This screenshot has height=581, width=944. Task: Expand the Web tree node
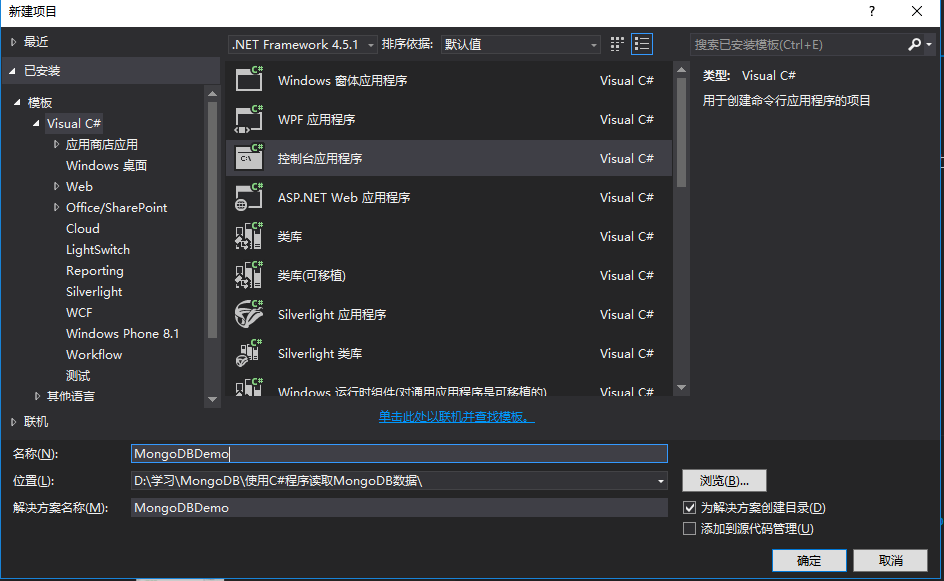pyautogui.click(x=56, y=187)
